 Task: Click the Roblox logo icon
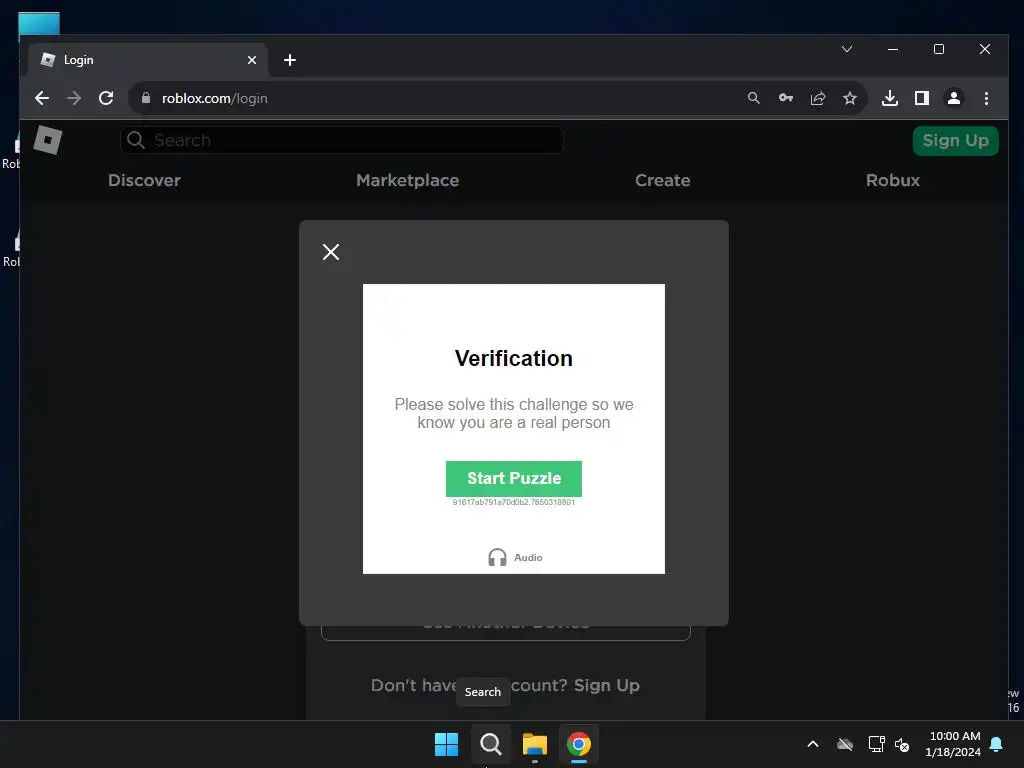tap(48, 140)
